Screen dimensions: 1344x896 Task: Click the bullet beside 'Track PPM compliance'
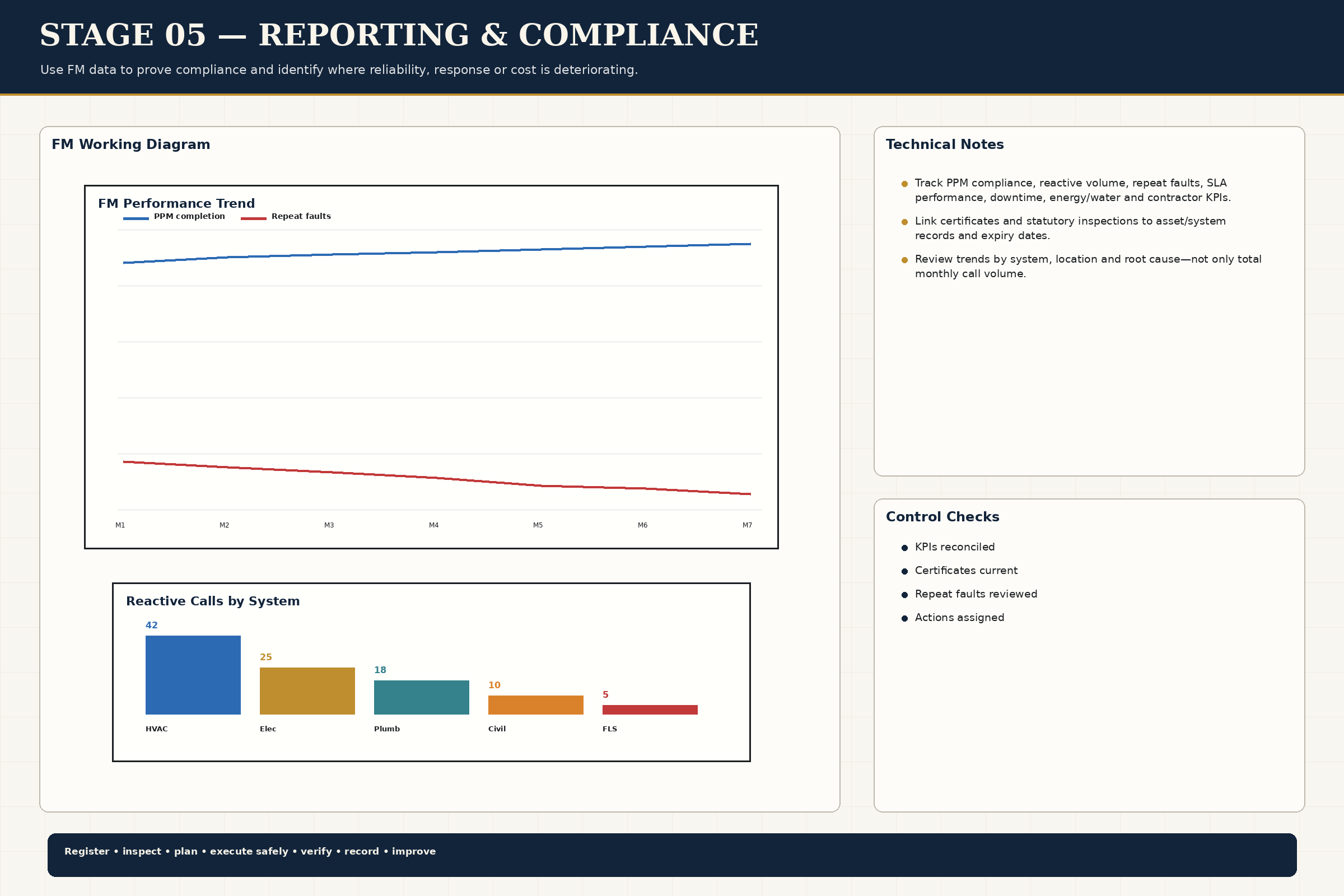point(904,184)
